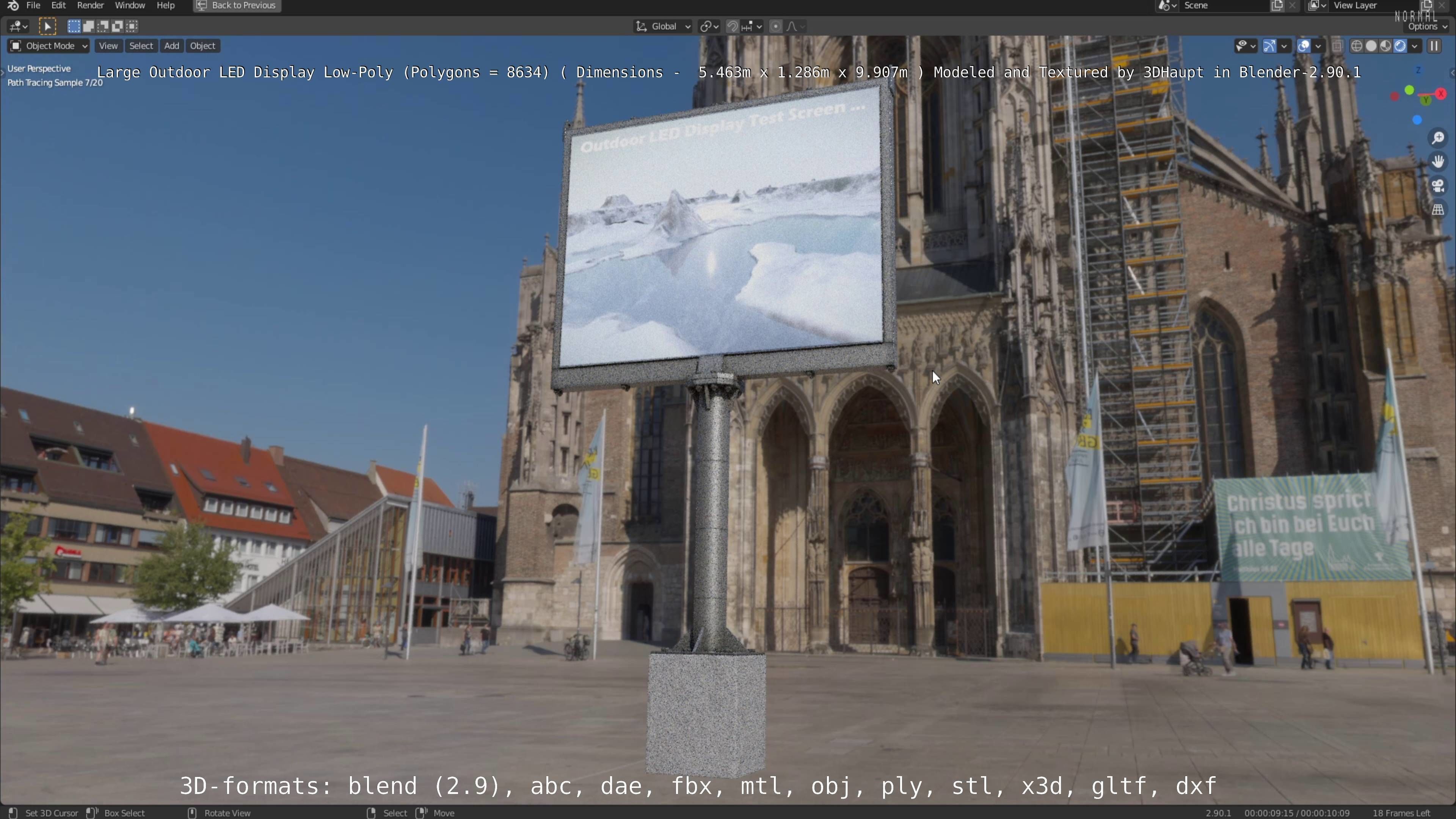Open the viewport Select menu
Viewport: 1456px width, 819px height.
tap(141, 46)
